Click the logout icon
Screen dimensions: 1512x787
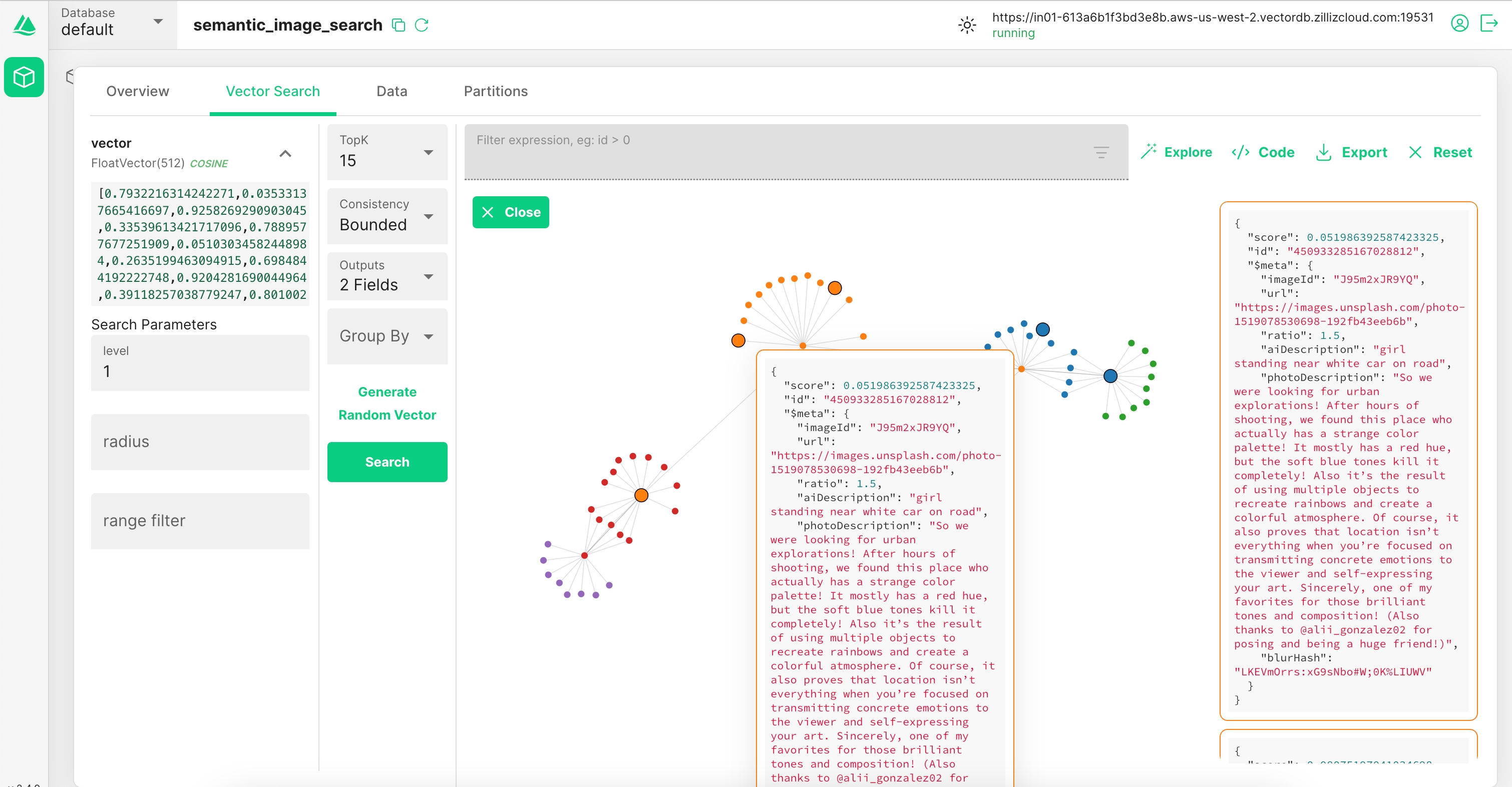(1489, 24)
